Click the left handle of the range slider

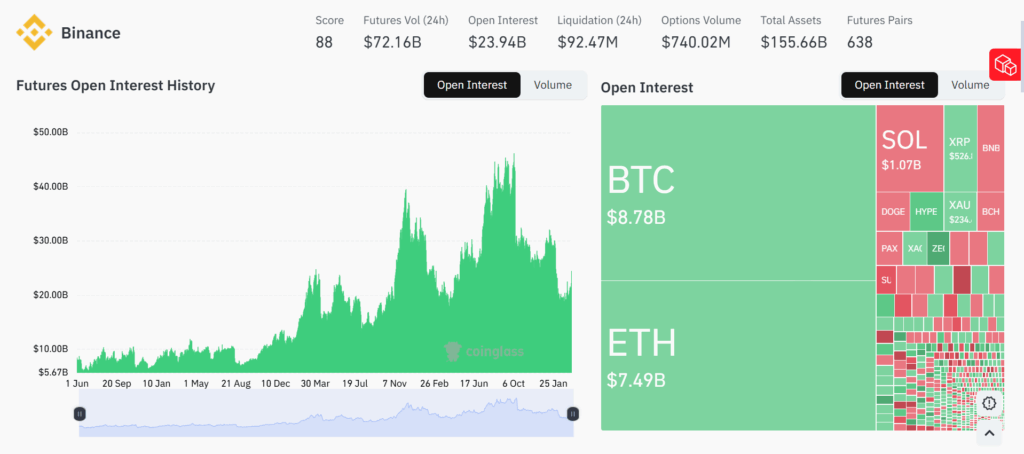(x=80, y=414)
